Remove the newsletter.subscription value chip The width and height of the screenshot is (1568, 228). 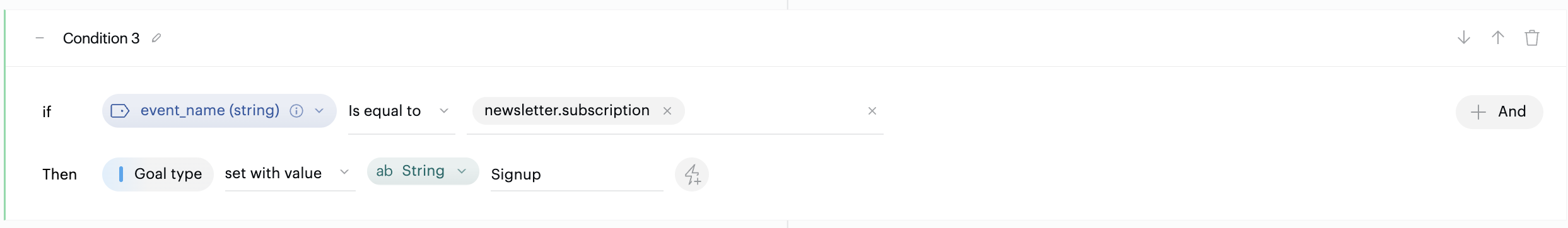pos(667,111)
